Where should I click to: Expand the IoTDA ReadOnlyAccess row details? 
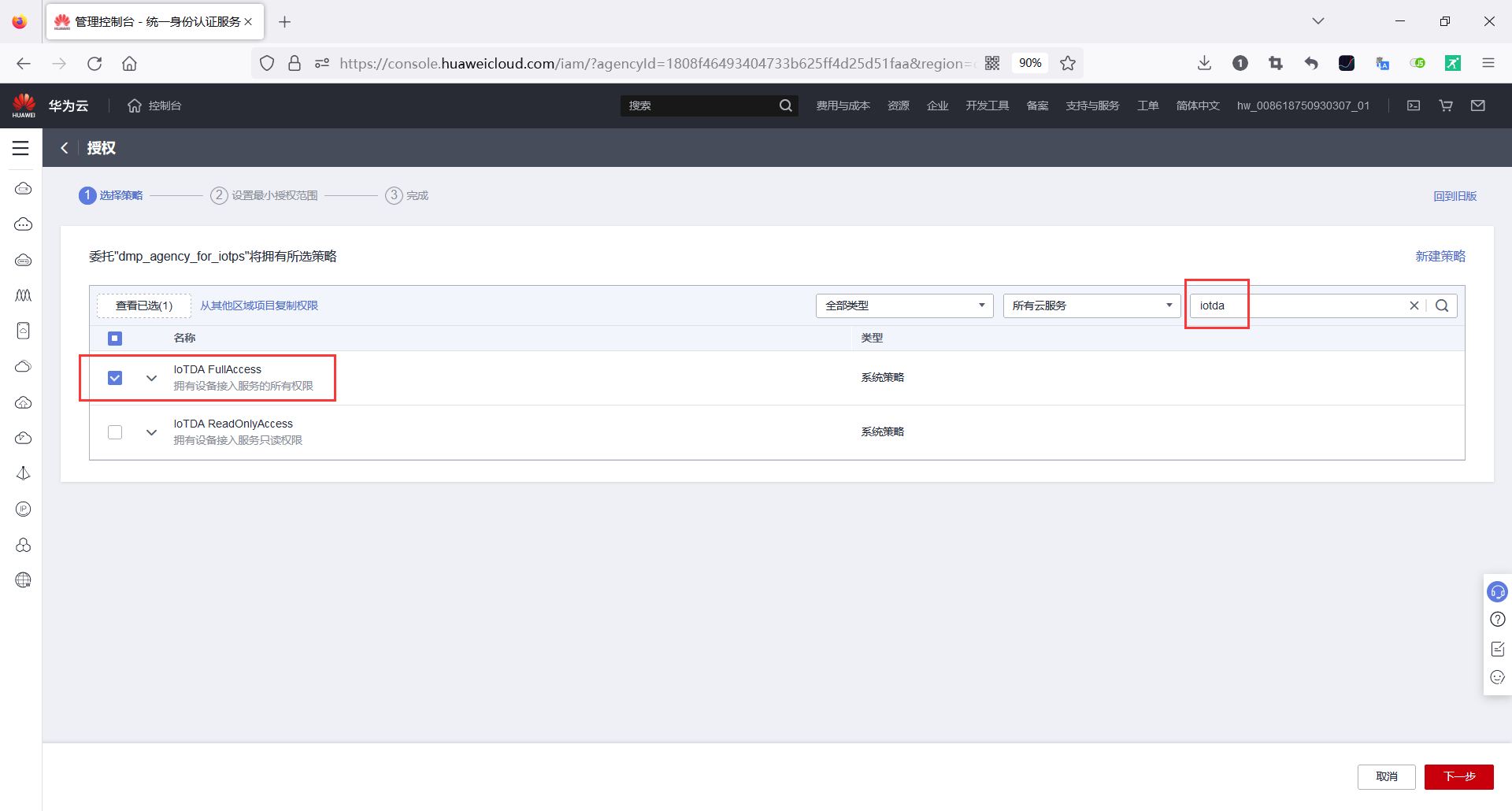151,432
